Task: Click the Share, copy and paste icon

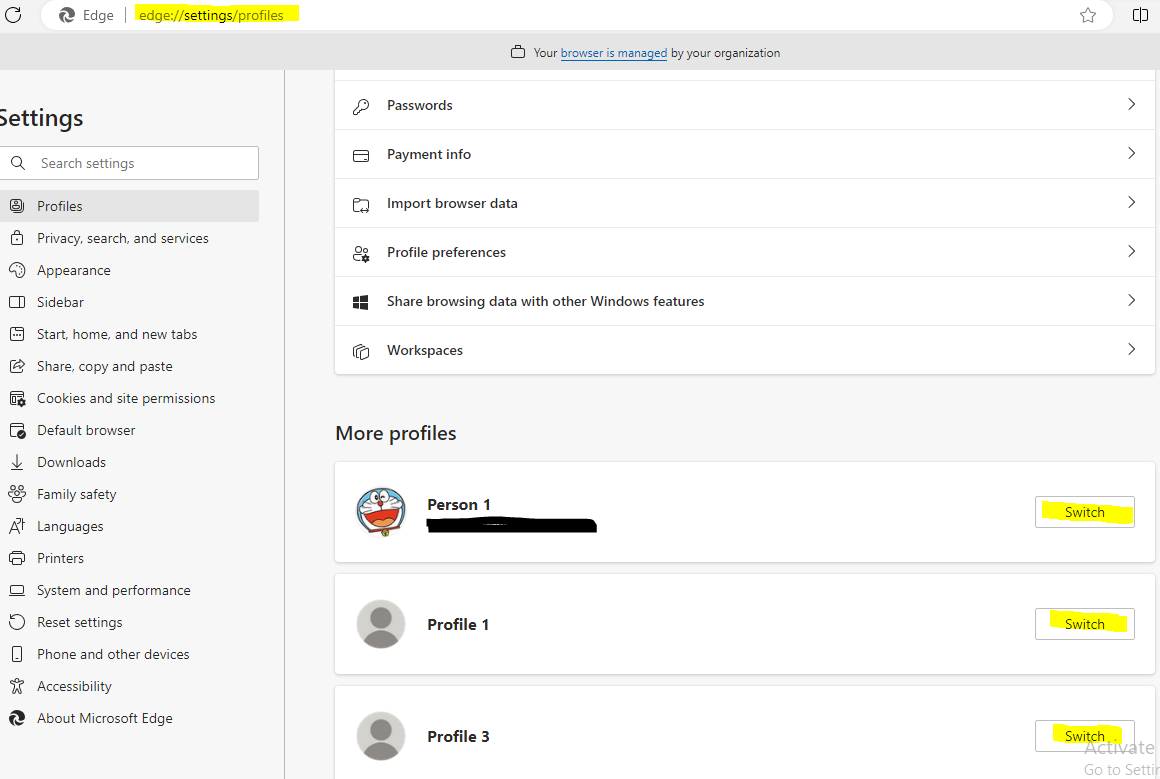Action: point(17,366)
